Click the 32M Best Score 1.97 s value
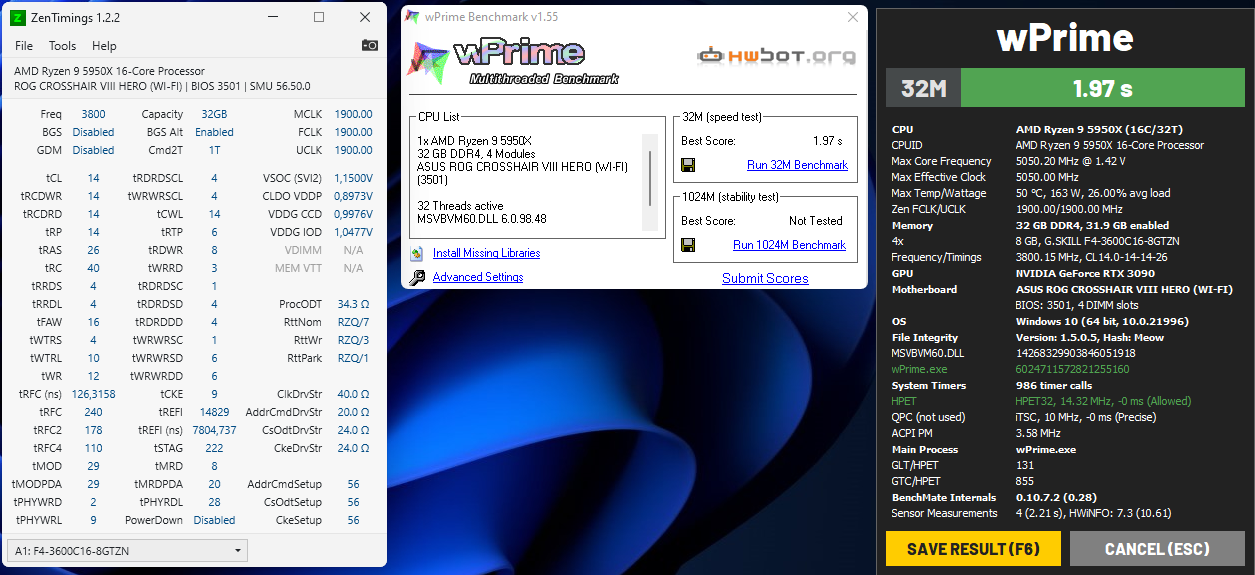Image resolution: width=1255 pixels, height=575 pixels. click(x=827, y=141)
